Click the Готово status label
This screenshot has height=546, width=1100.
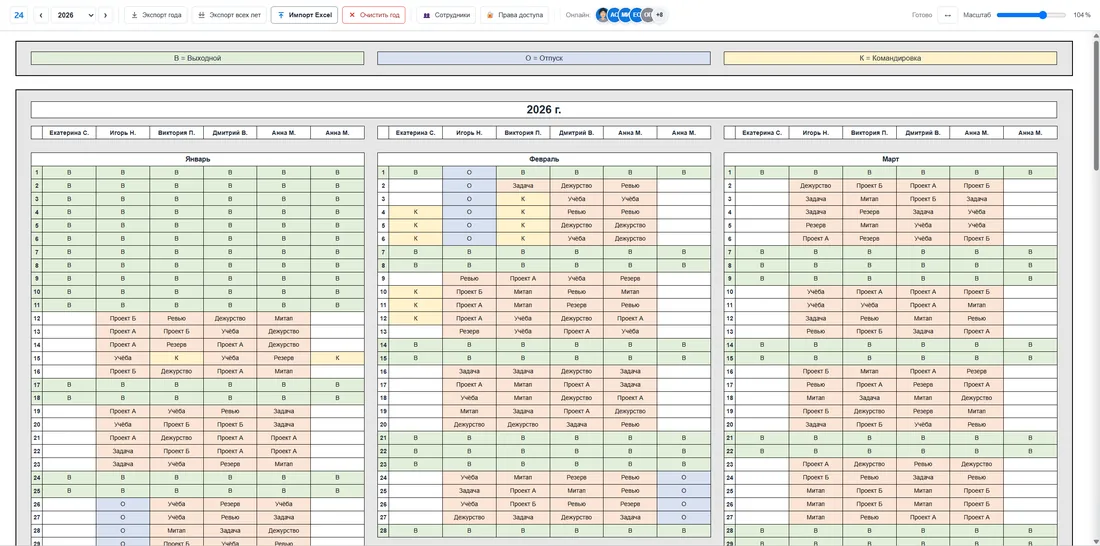(x=921, y=15)
